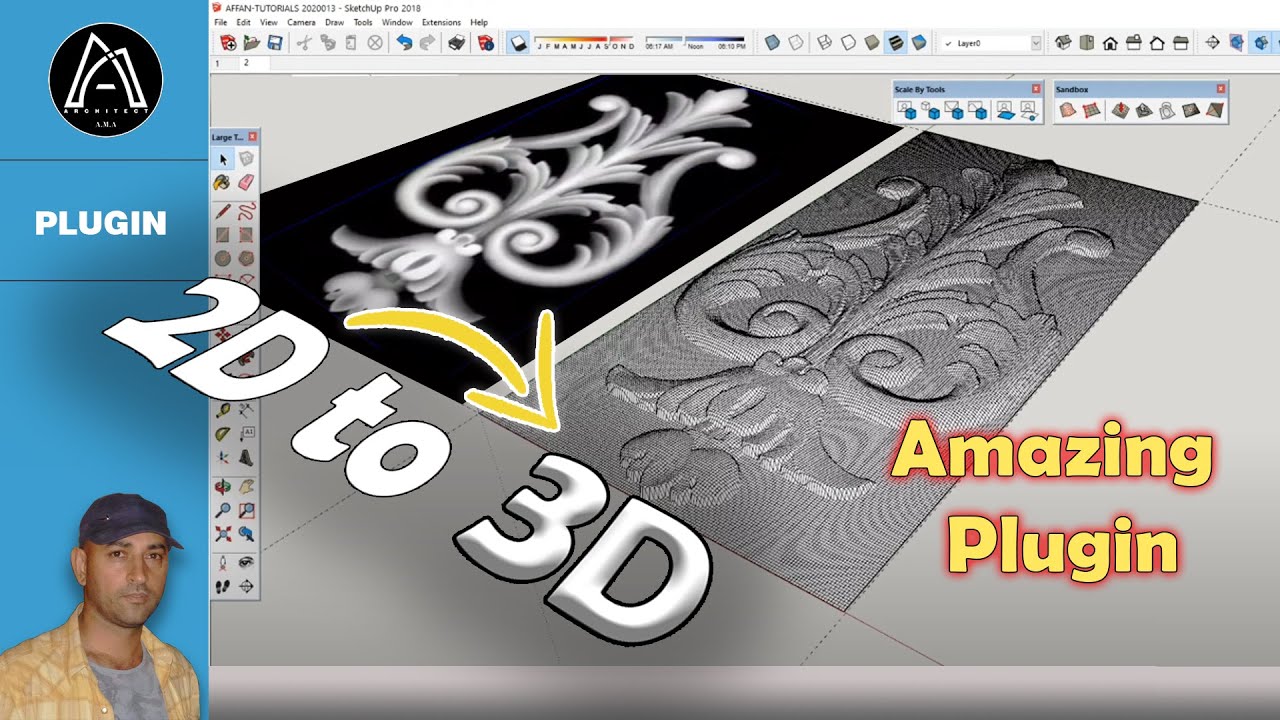1280x720 pixels.
Task: Select the Sandbox Flip Edge tool
Action: (1214, 110)
